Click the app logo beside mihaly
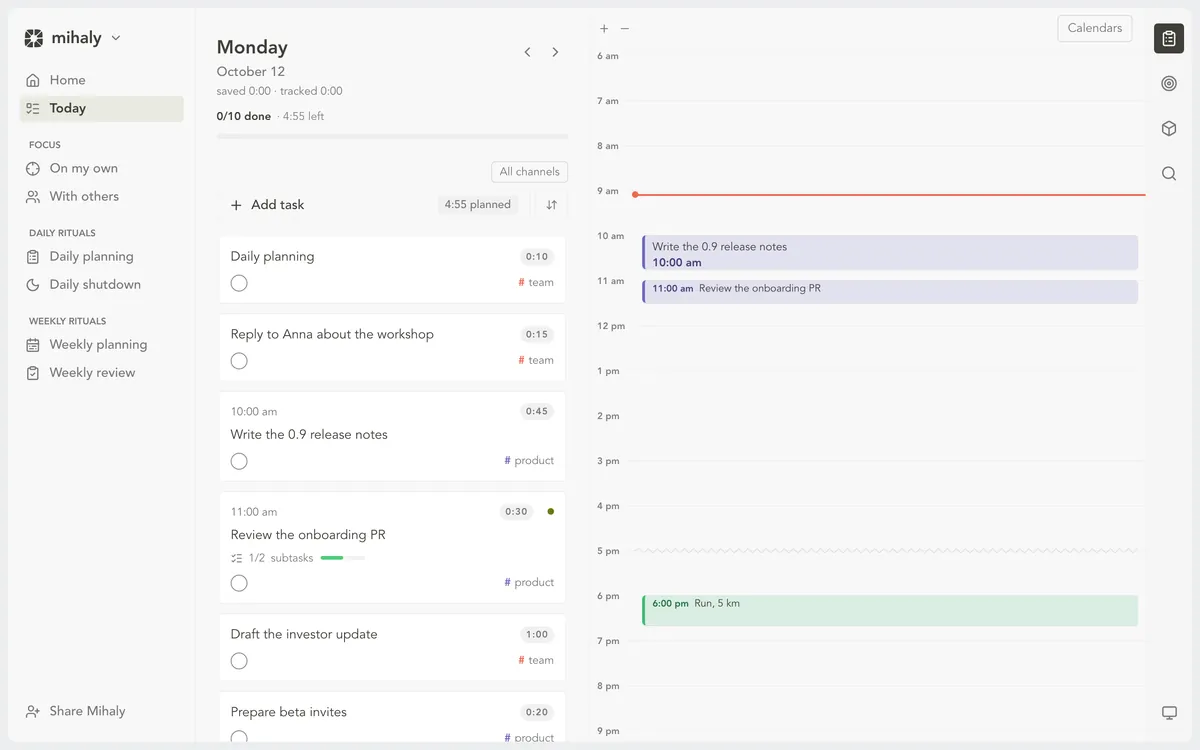Screen dimensions: 1200x750 pyautogui.click(x=34, y=38)
